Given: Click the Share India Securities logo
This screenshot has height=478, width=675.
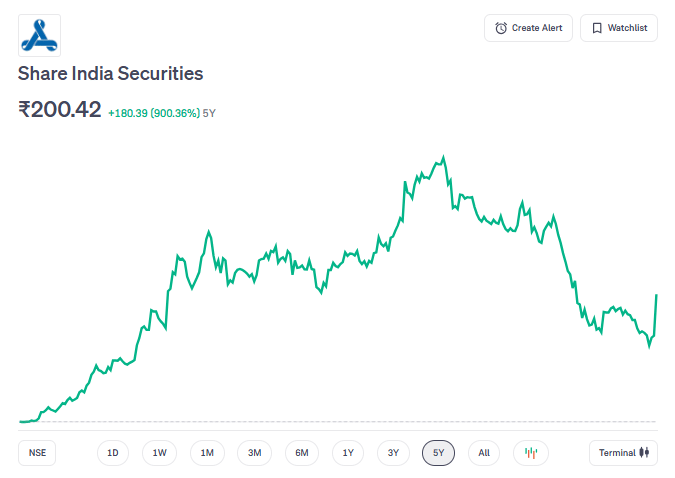Looking at the screenshot, I should click(40, 35).
